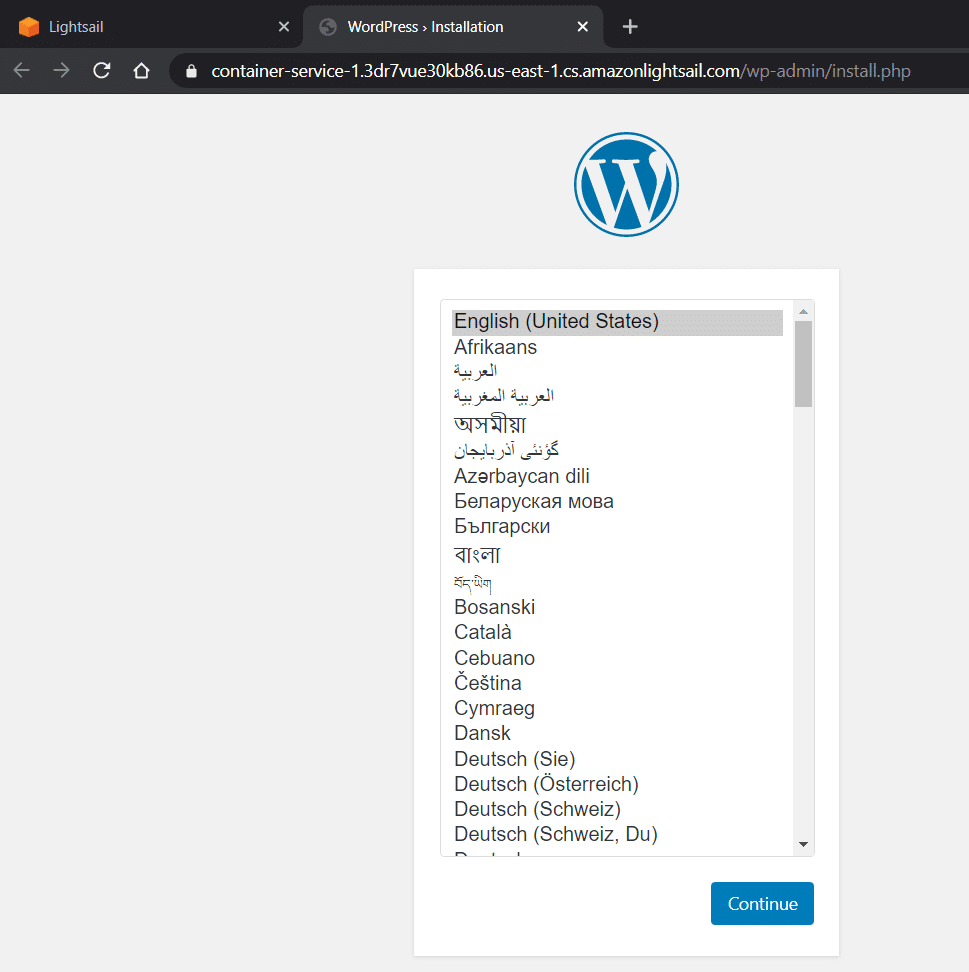Select the Tibetan language option
The image size is (969, 972).
coord(617,582)
